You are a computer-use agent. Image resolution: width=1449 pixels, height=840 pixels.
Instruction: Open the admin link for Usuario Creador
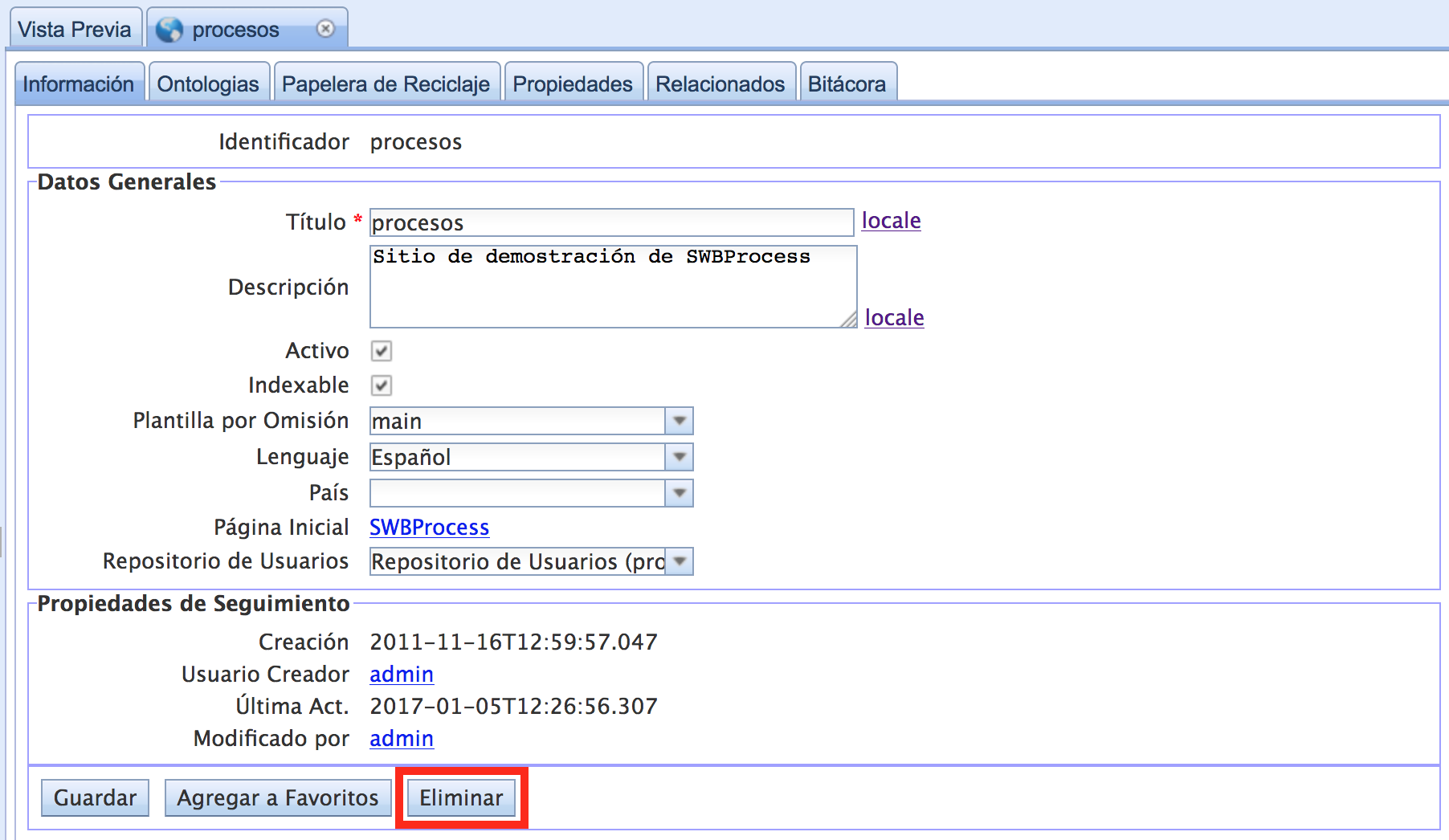tap(402, 675)
